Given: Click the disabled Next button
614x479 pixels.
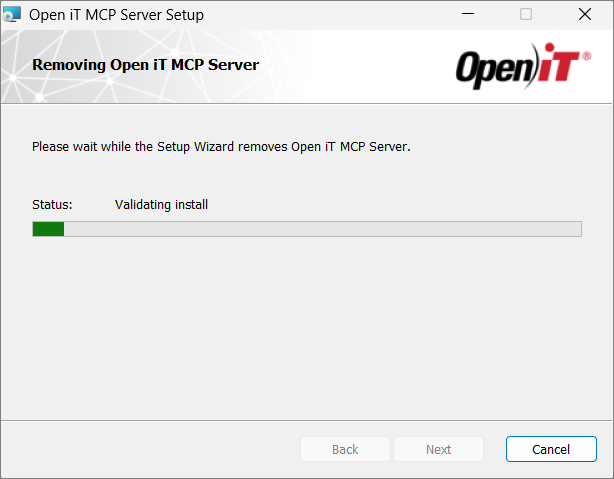Looking at the screenshot, I should pyautogui.click(x=438, y=449).
